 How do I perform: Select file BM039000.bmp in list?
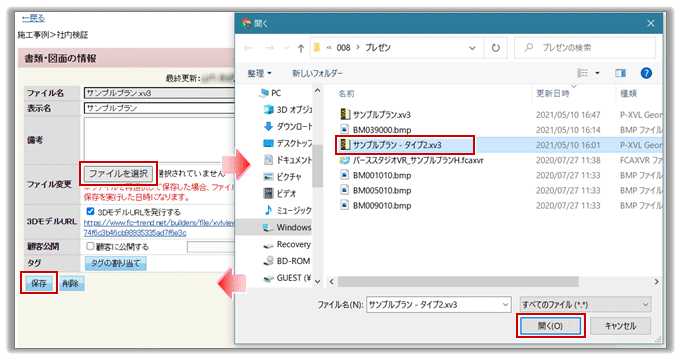(x=376, y=130)
